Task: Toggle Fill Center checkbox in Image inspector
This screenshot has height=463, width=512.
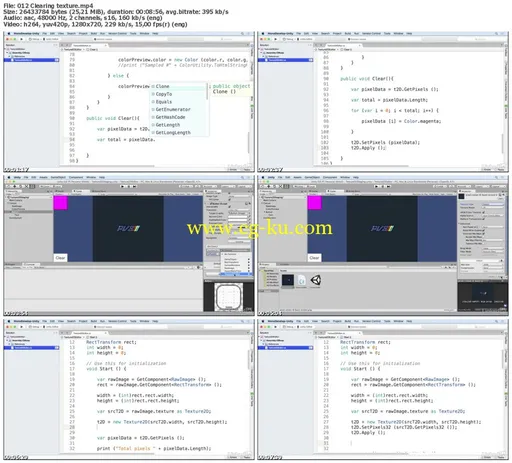Action: point(230,199)
